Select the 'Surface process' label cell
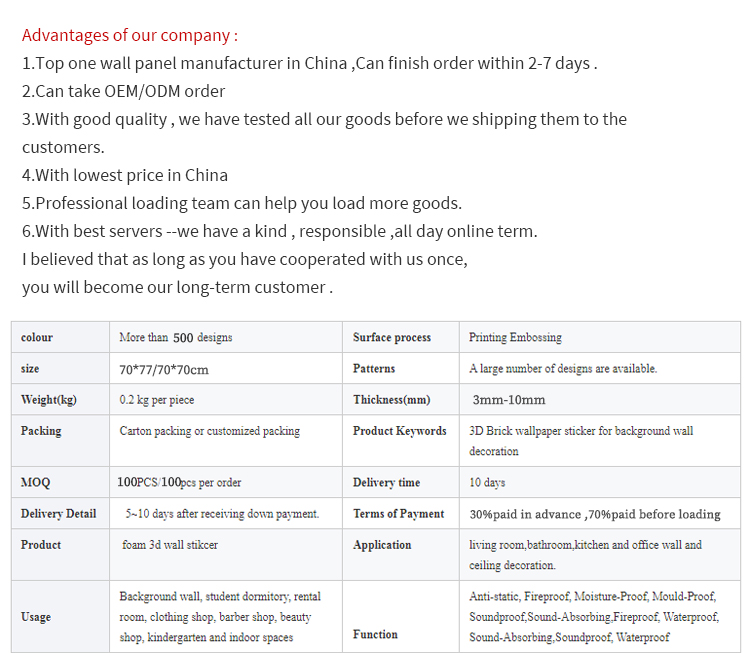The height and width of the screenshot is (653, 750). (392, 338)
